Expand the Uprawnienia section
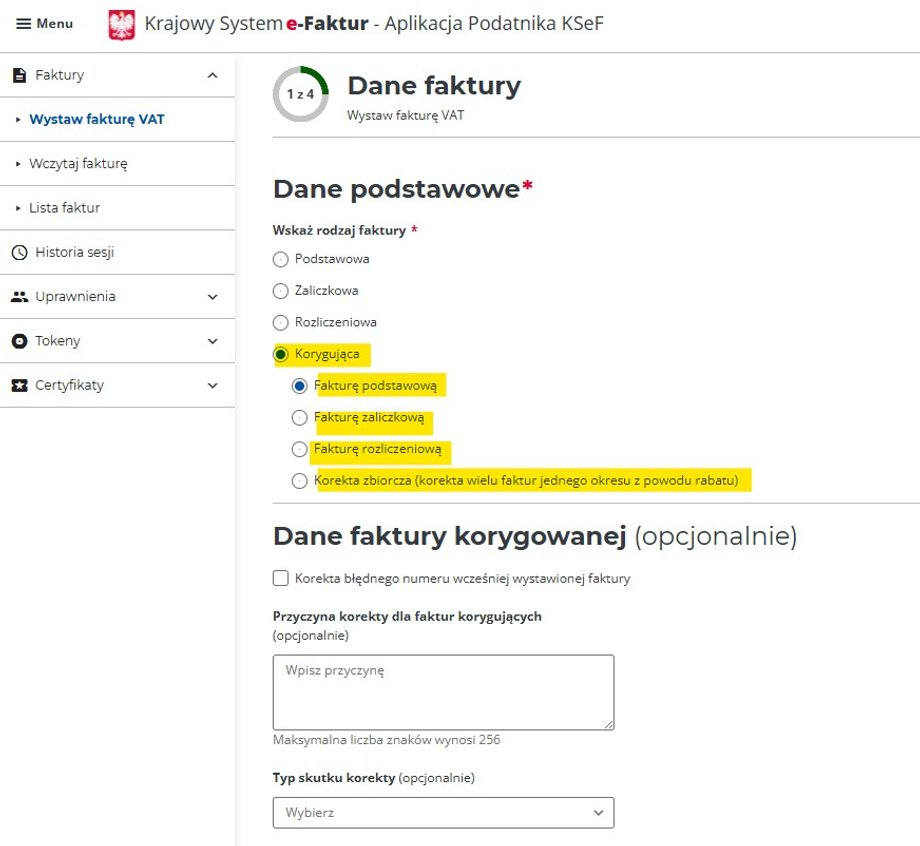The image size is (920, 846). click(x=211, y=296)
